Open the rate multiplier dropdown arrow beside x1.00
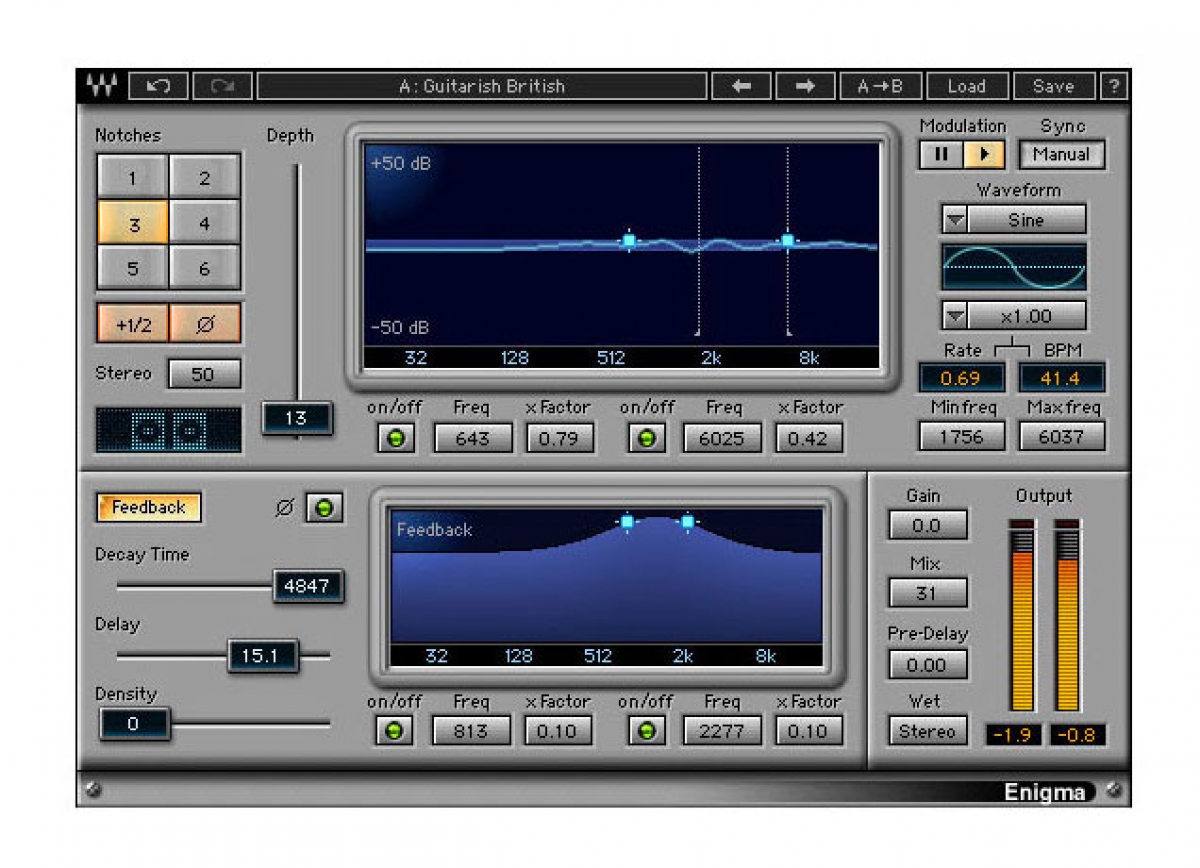Image resolution: width=1200 pixels, height=868 pixels. click(955, 316)
